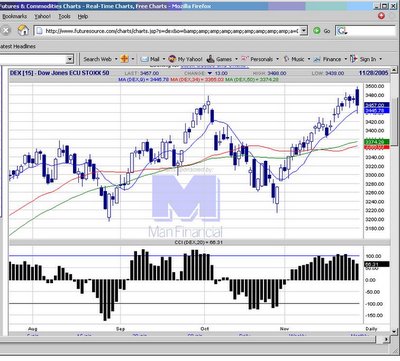Screen dimensions: 400x361
Task: Click the Stop loading X icon
Action: (x=6, y=31)
